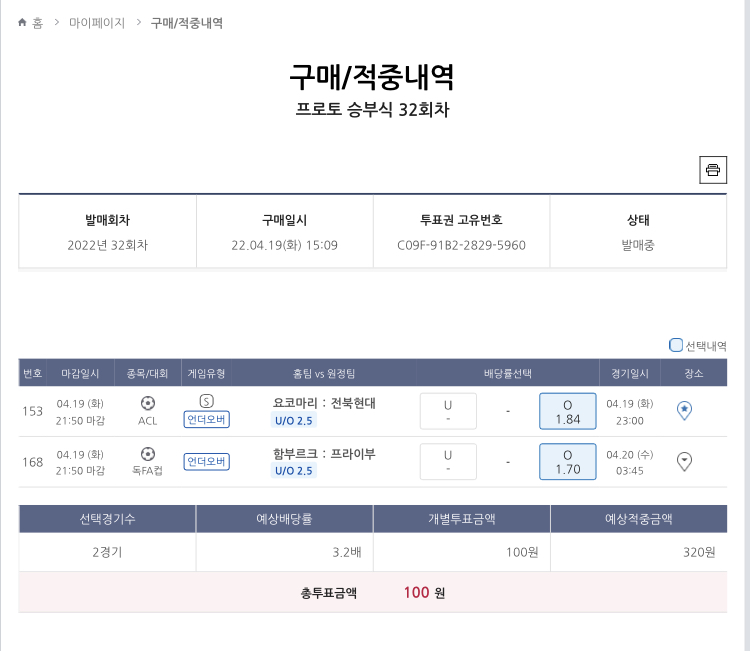750x651 pixels.
Task: Click soccer ball icon for ACL match
Action: [x=148, y=403]
